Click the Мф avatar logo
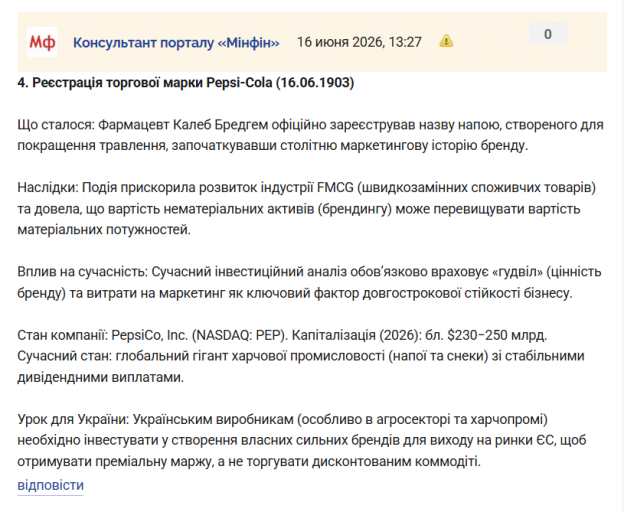 pyautogui.click(x=42, y=42)
